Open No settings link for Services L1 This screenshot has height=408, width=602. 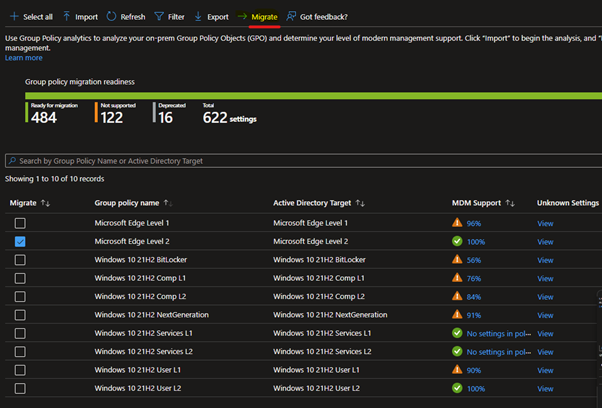[x=499, y=334]
